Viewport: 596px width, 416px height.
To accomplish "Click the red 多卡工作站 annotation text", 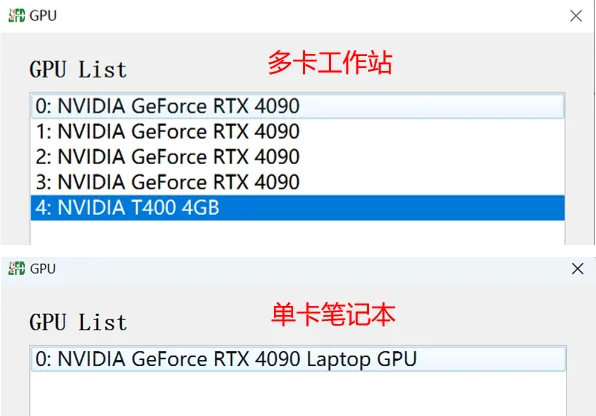I will 330,63.
